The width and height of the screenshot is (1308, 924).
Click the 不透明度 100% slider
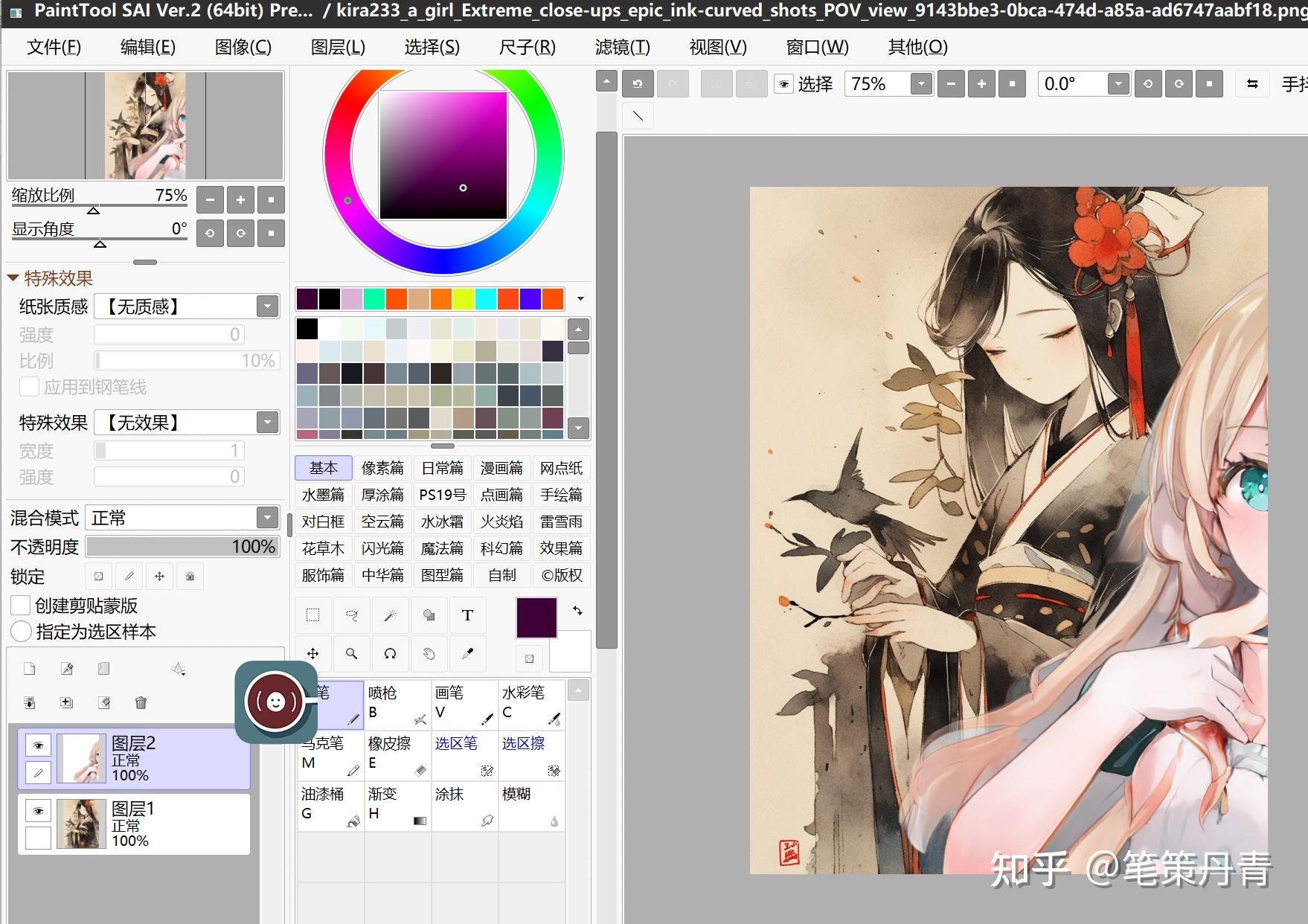[x=182, y=547]
